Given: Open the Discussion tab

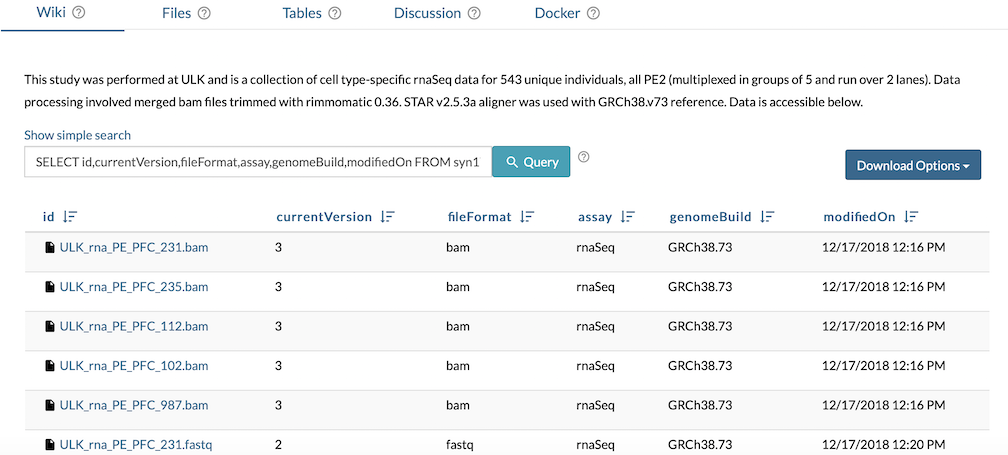Looking at the screenshot, I should point(427,14).
